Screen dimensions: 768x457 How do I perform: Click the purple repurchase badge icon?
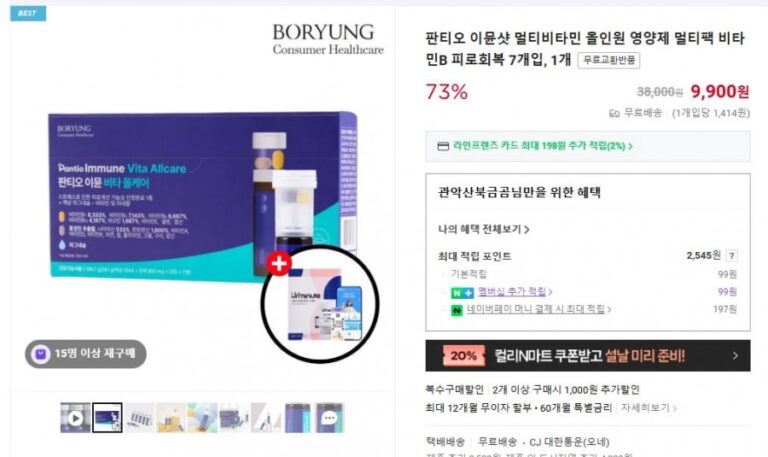41,354
